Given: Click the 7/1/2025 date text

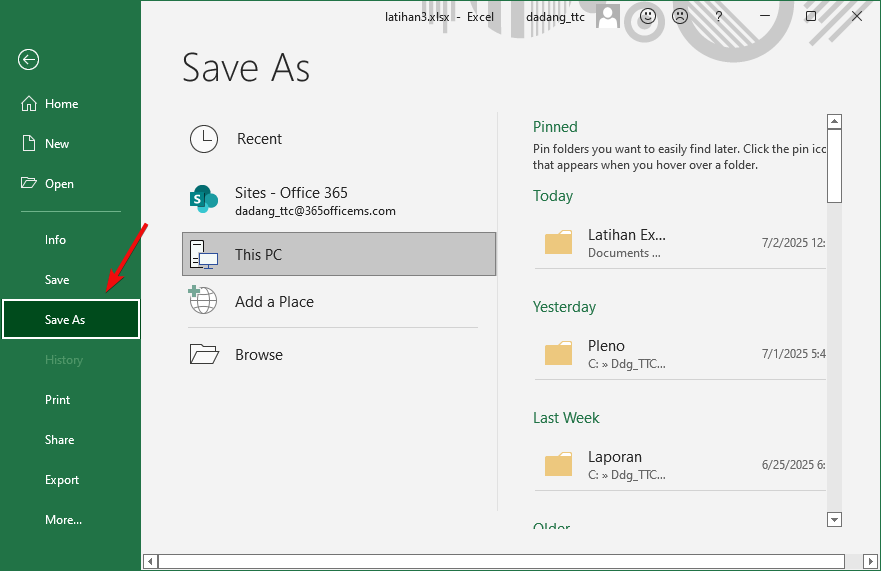Looking at the screenshot, I should pos(793,354).
